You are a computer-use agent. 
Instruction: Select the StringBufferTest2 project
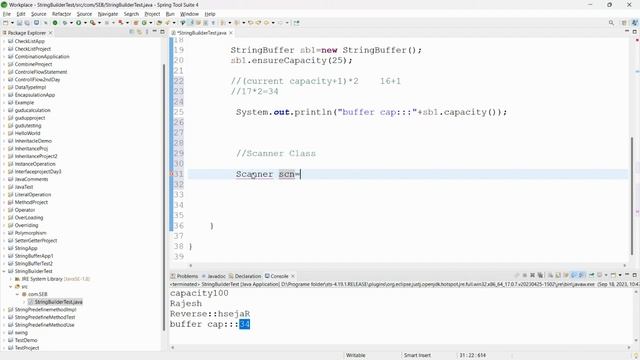(x=33, y=263)
